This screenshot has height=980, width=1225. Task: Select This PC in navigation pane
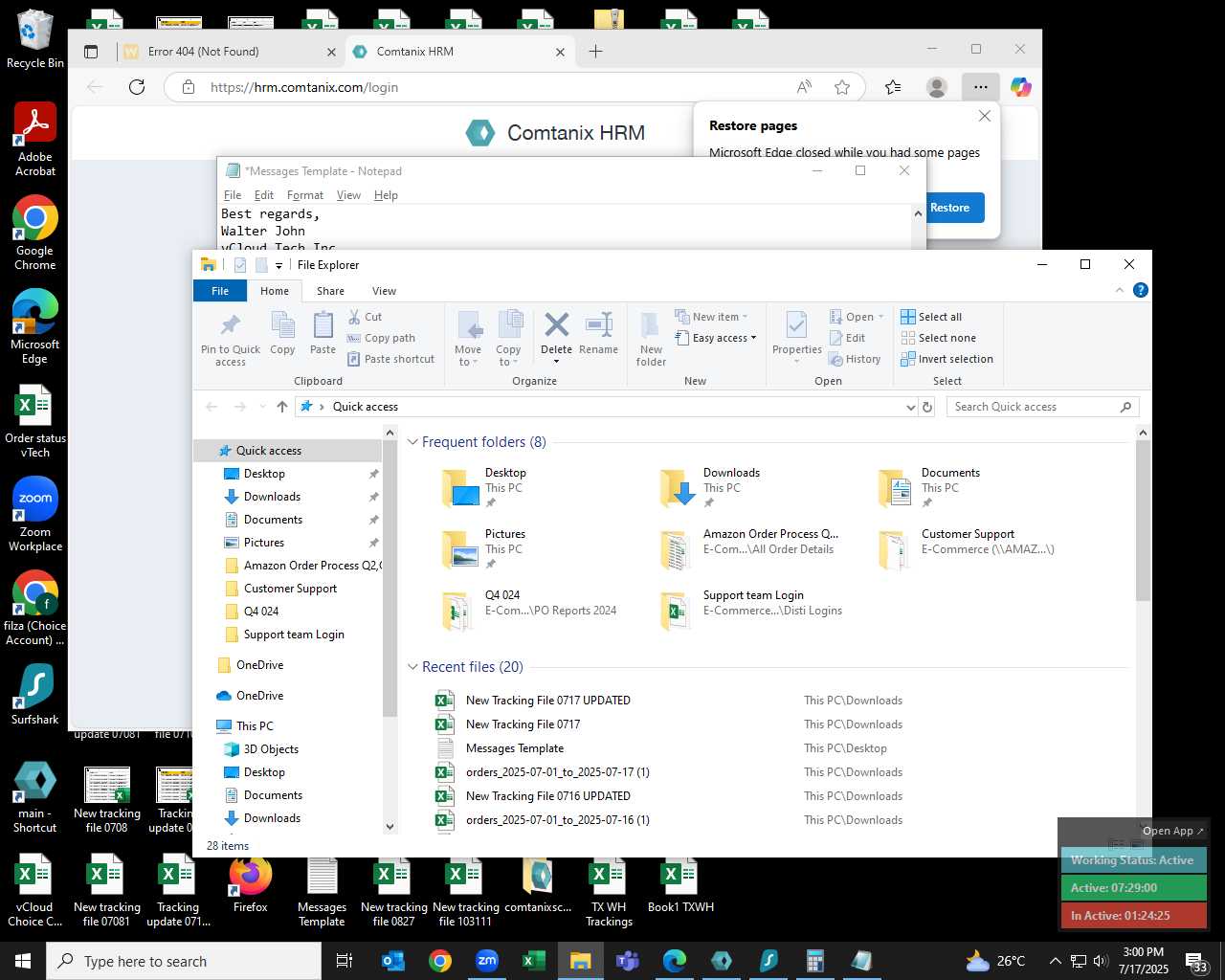(255, 726)
